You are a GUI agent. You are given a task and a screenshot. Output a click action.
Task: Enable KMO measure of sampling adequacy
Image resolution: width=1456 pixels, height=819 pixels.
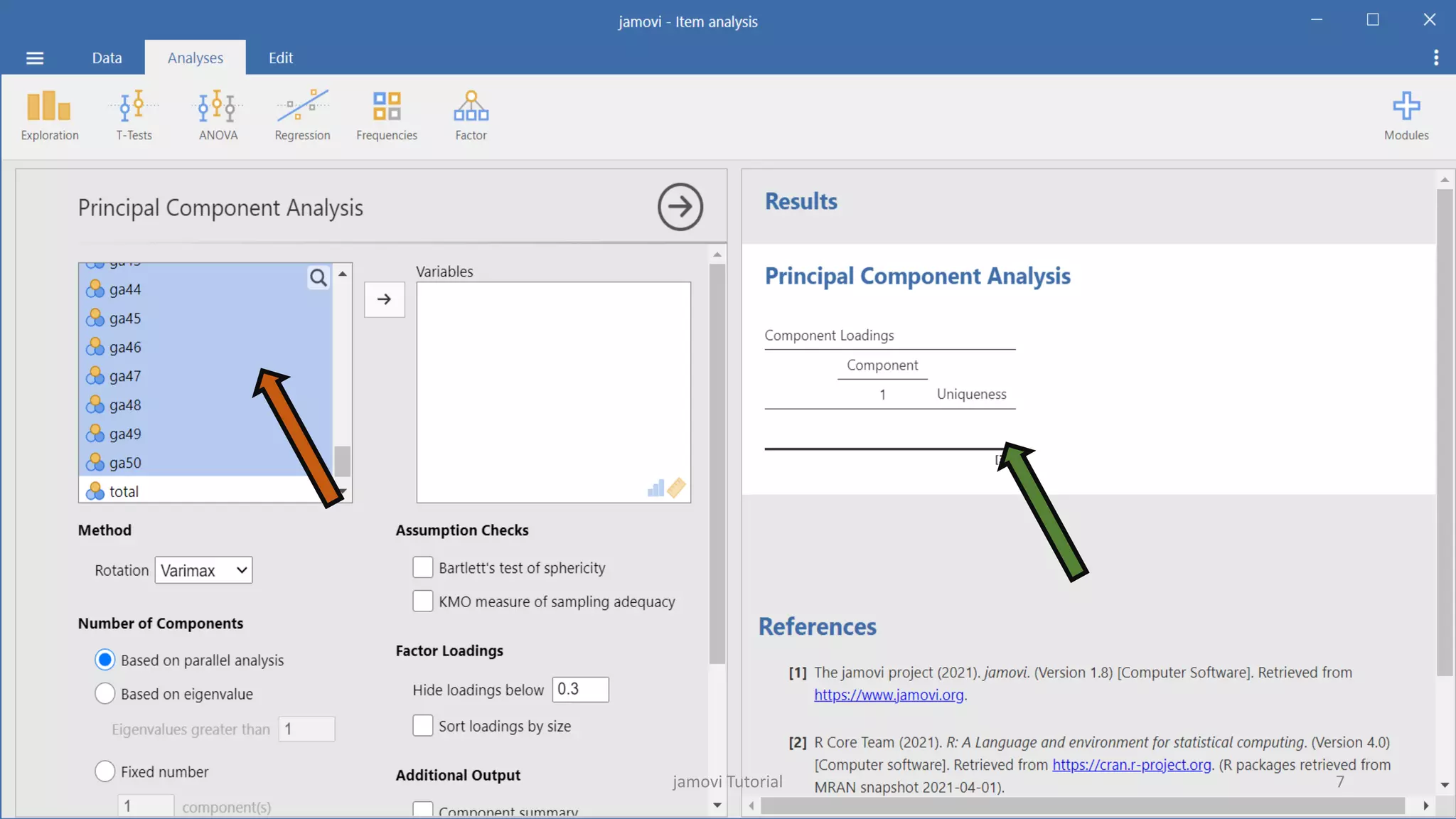423,601
